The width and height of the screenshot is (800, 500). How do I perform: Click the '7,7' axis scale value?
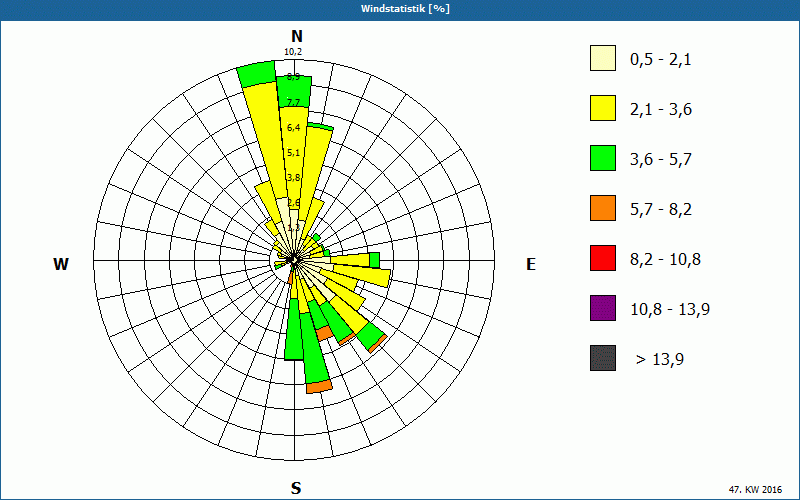293,102
